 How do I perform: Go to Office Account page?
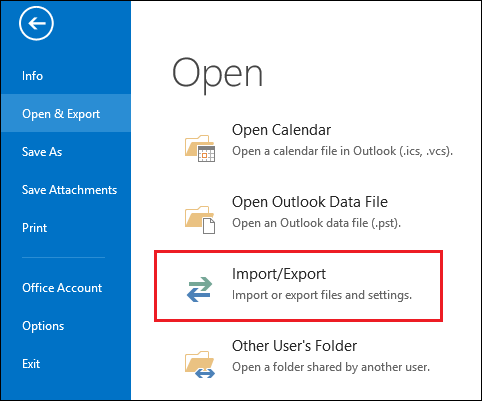point(62,288)
